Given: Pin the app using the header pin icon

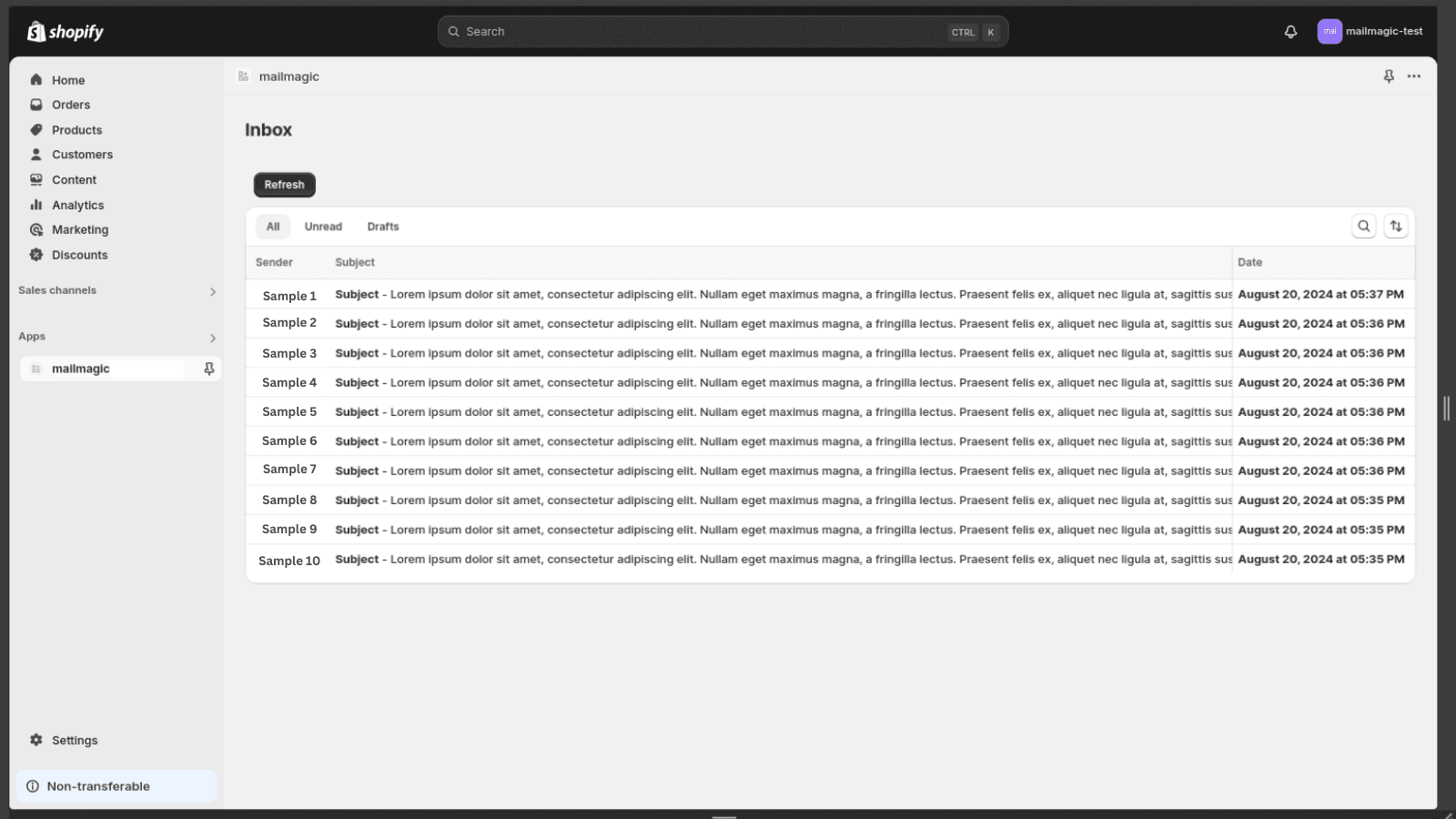Looking at the screenshot, I should pos(1389,76).
